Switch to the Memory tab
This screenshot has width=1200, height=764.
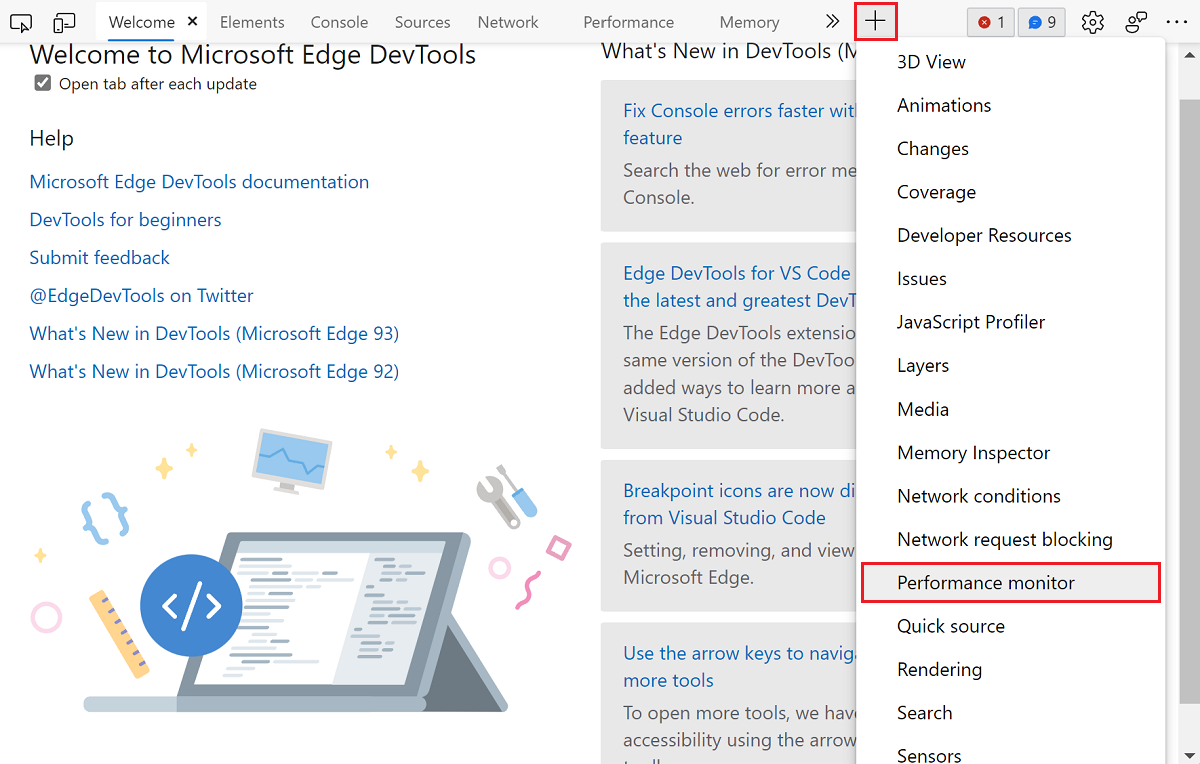749,22
